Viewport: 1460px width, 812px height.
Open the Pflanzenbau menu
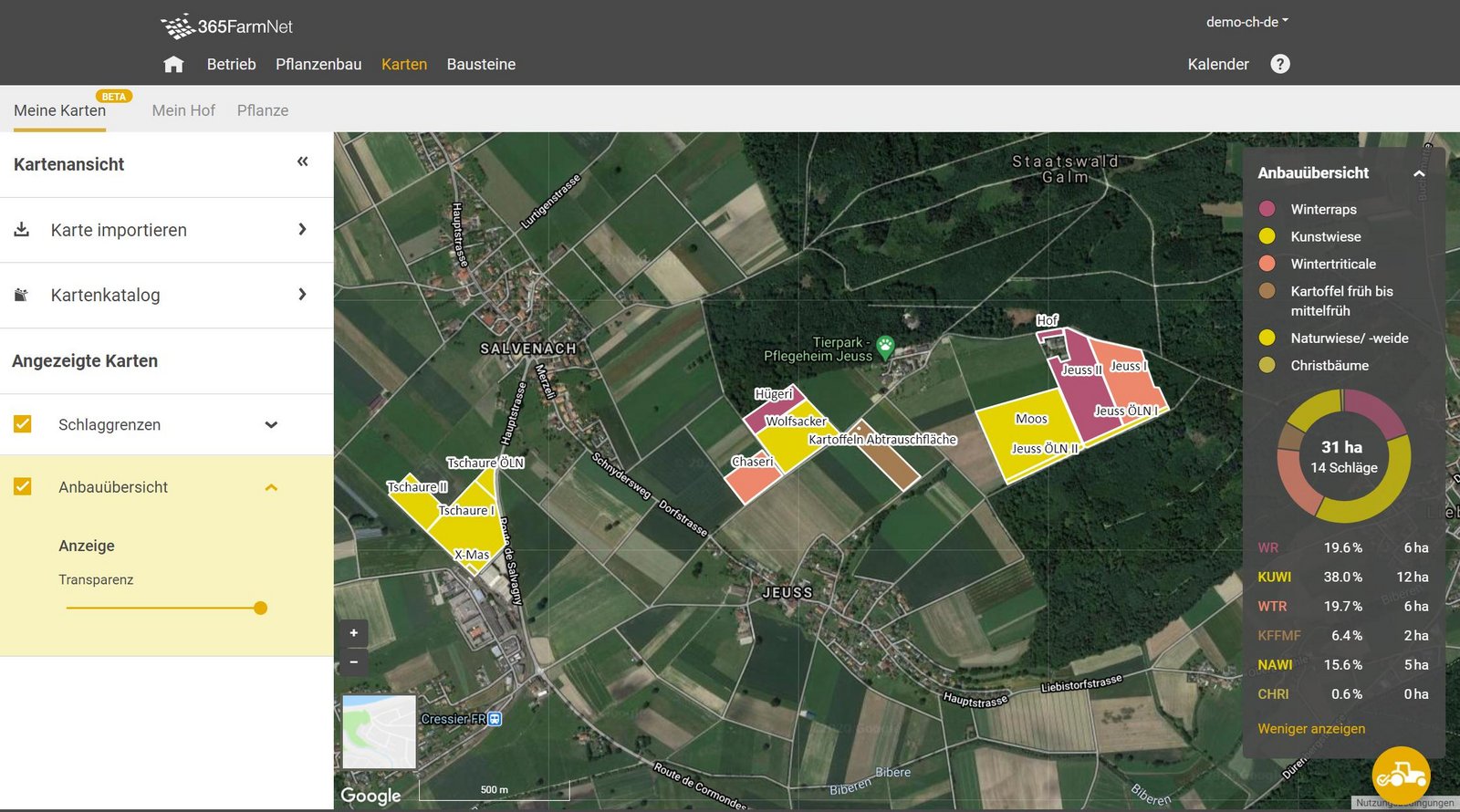click(x=318, y=64)
